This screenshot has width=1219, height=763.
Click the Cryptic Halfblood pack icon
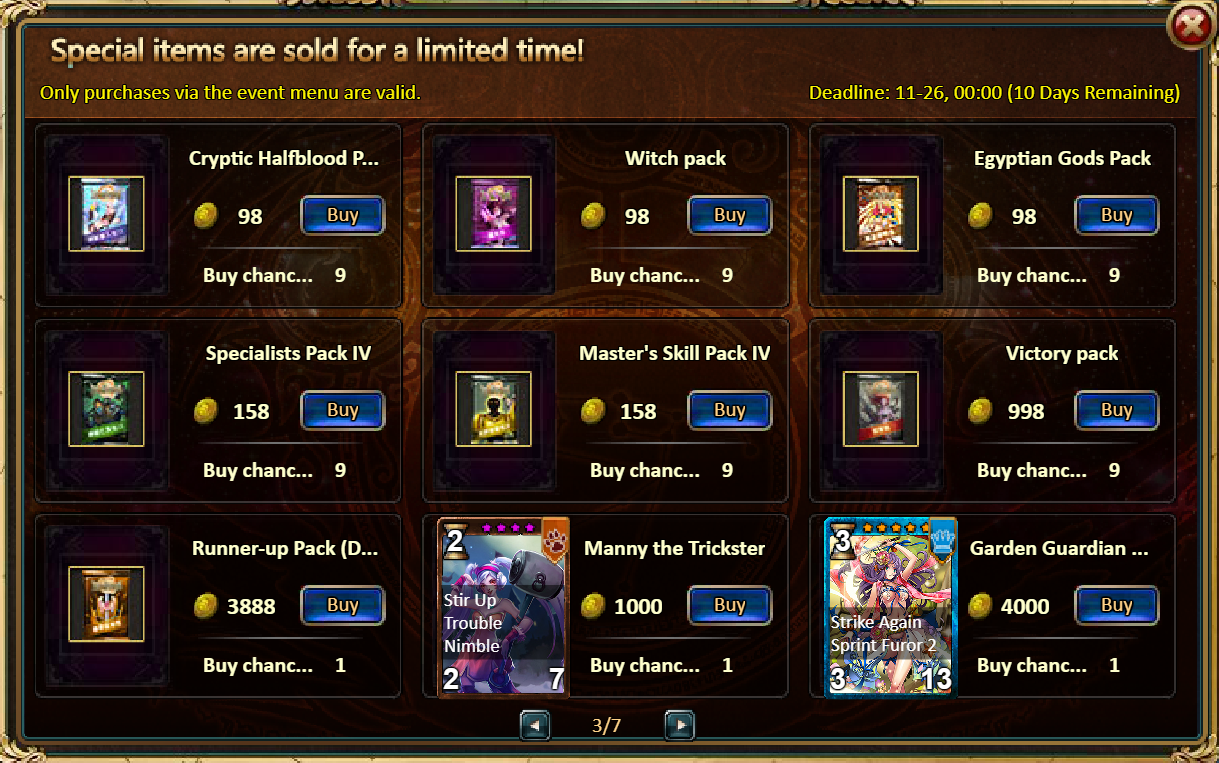pos(106,214)
